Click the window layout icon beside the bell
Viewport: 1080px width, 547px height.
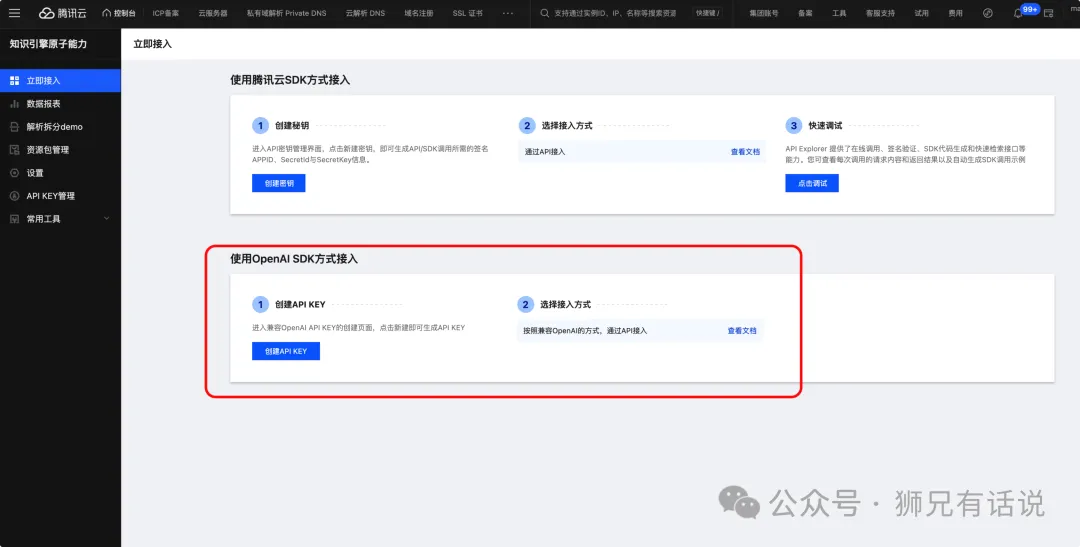click(x=1049, y=13)
